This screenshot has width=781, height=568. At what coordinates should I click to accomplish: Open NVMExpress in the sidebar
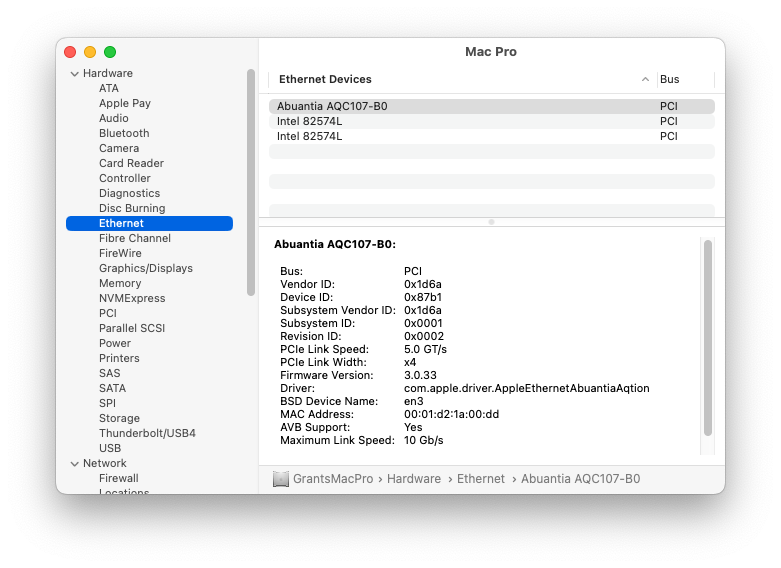point(132,298)
